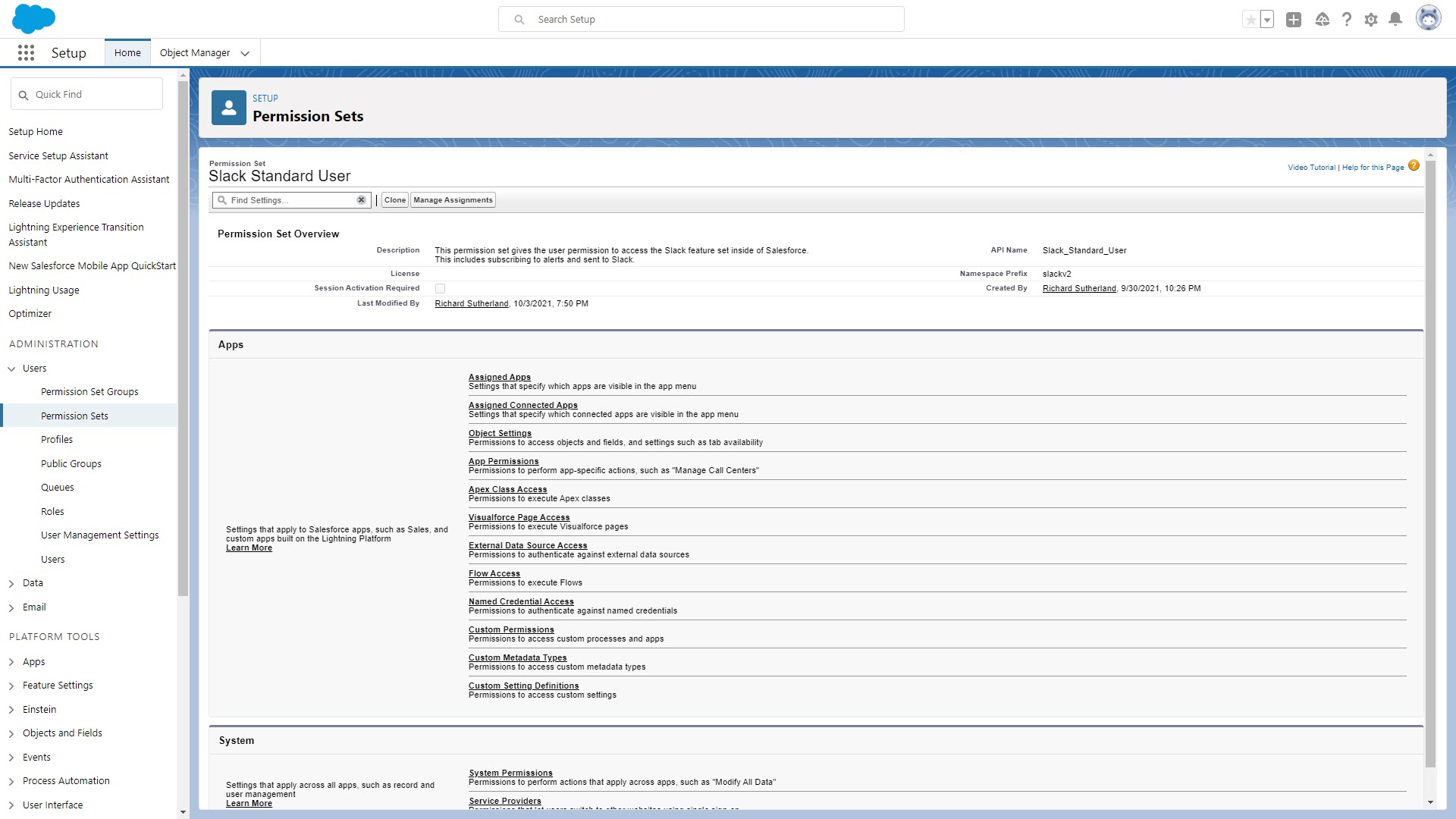Open Roles in the sidebar
Image resolution: width=1456 pixels, height=819 pixels.
click(x=52, y=511)
